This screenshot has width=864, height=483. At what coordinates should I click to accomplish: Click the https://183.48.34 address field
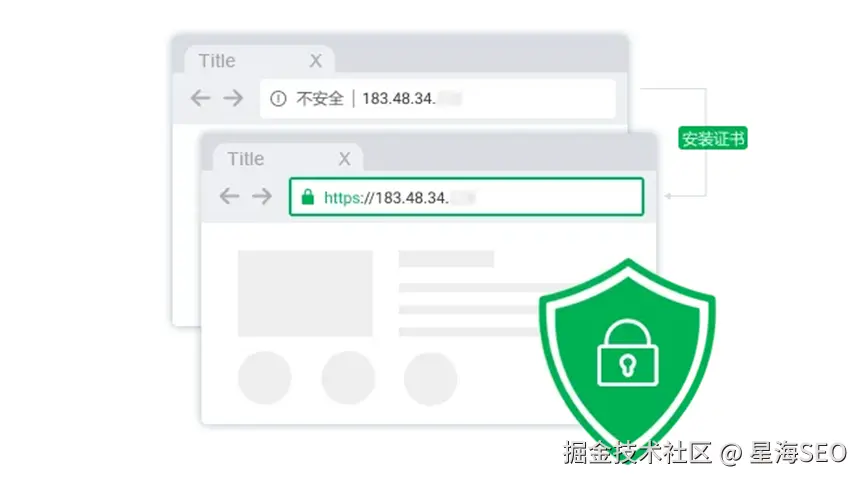tap(466, 197)
